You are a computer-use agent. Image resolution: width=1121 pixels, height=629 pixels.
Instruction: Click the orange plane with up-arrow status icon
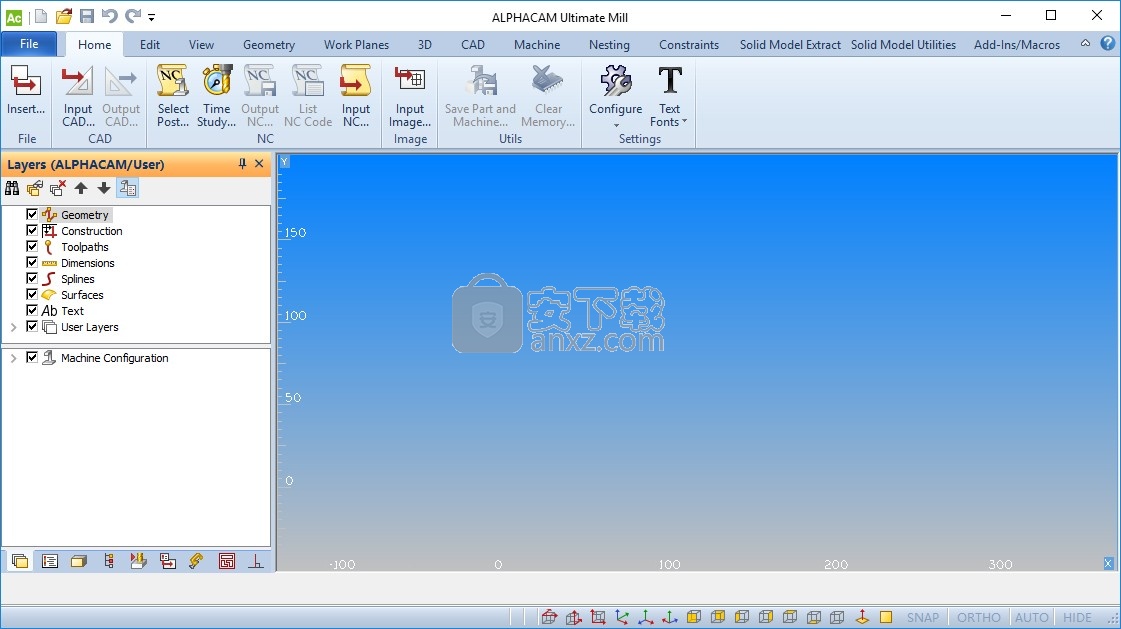862,617
